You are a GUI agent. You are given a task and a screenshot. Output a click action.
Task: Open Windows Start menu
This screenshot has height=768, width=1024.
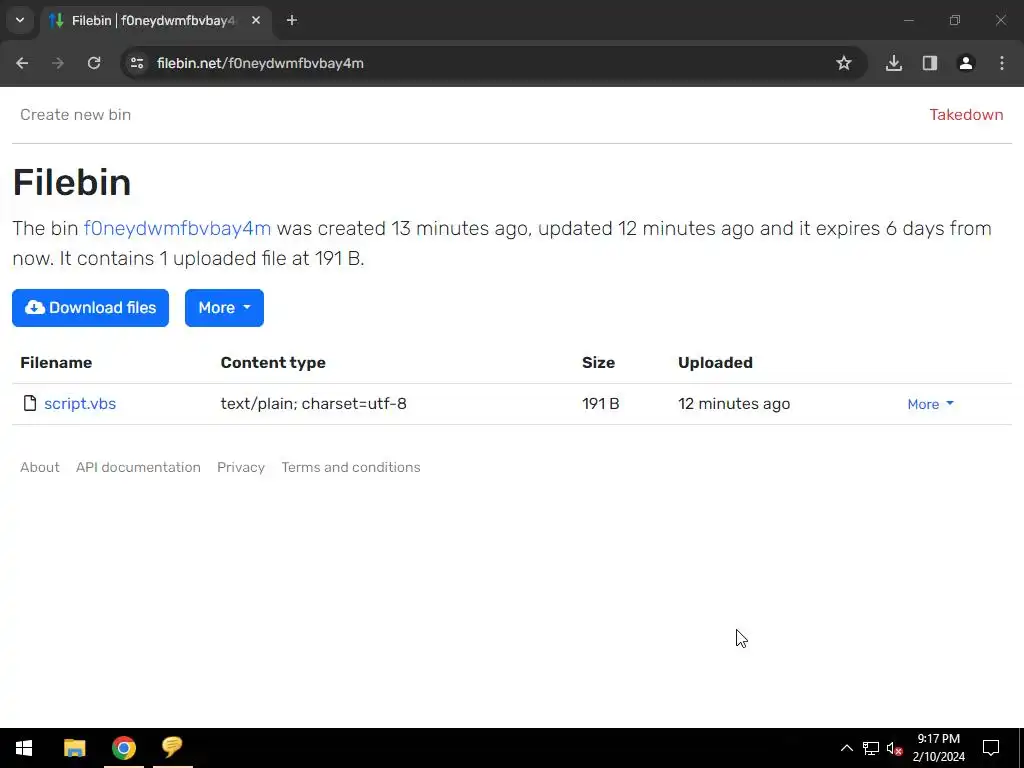(24, 748)
